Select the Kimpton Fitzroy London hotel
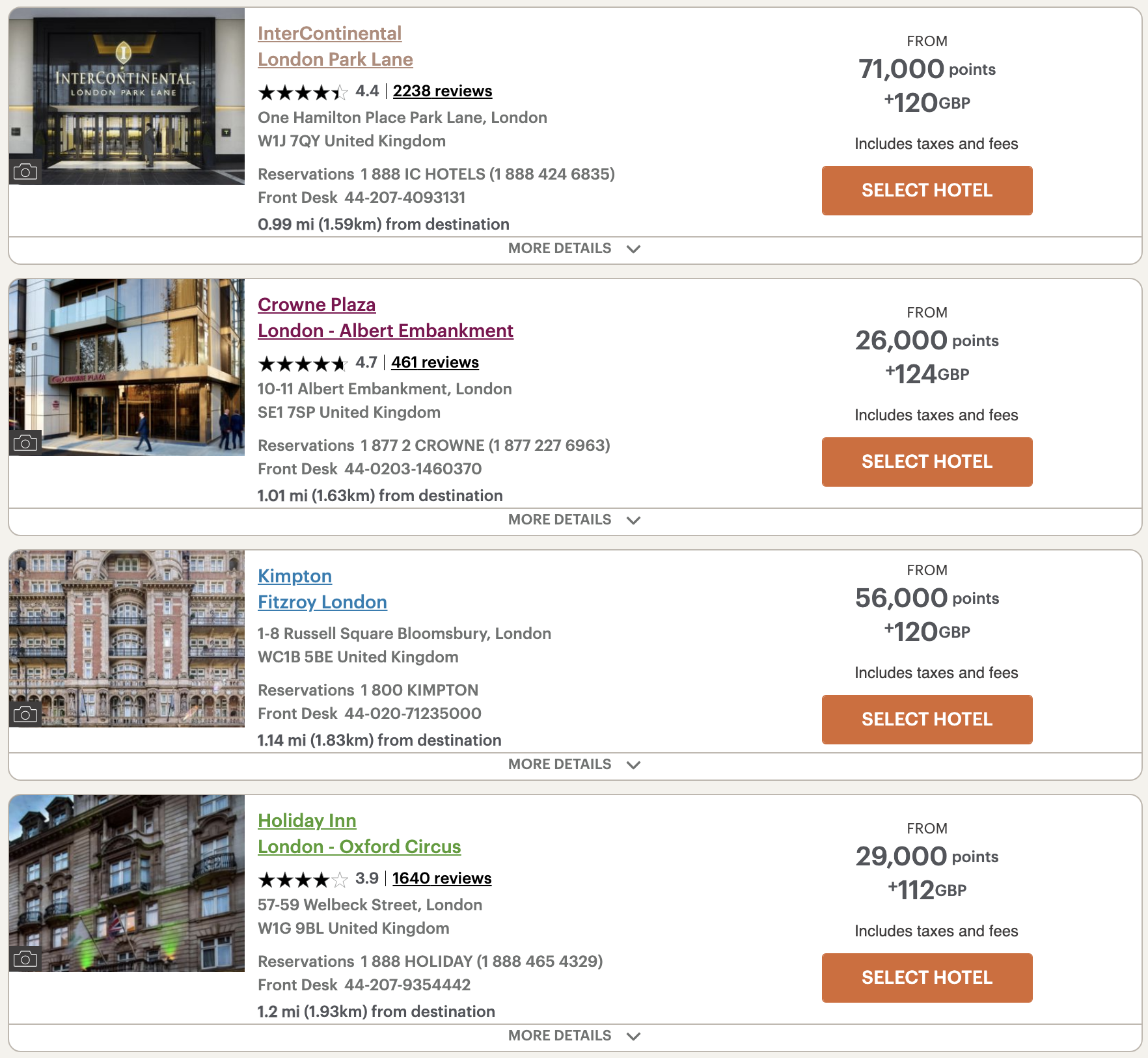This screenshot has width=1148, height=1058. [927, 720]
